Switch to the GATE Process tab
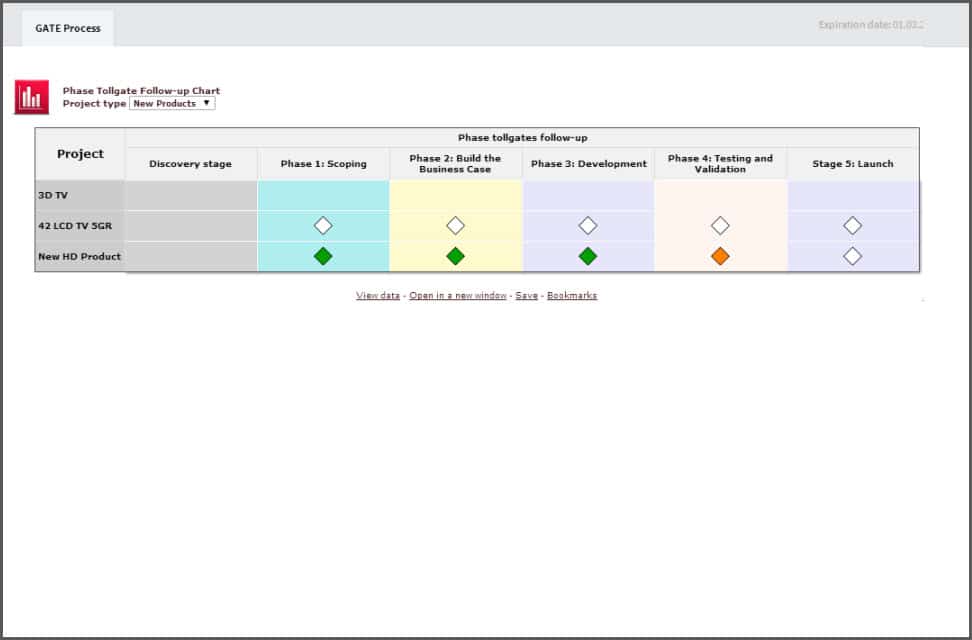 pyautogui.click(x=68, y=28)
